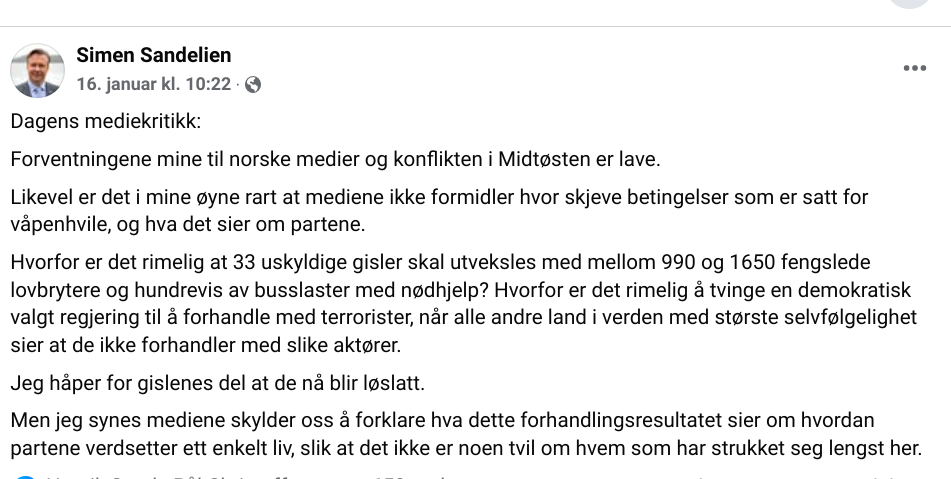Click the "Dagens mediekritikk:" line

point(105,122)
